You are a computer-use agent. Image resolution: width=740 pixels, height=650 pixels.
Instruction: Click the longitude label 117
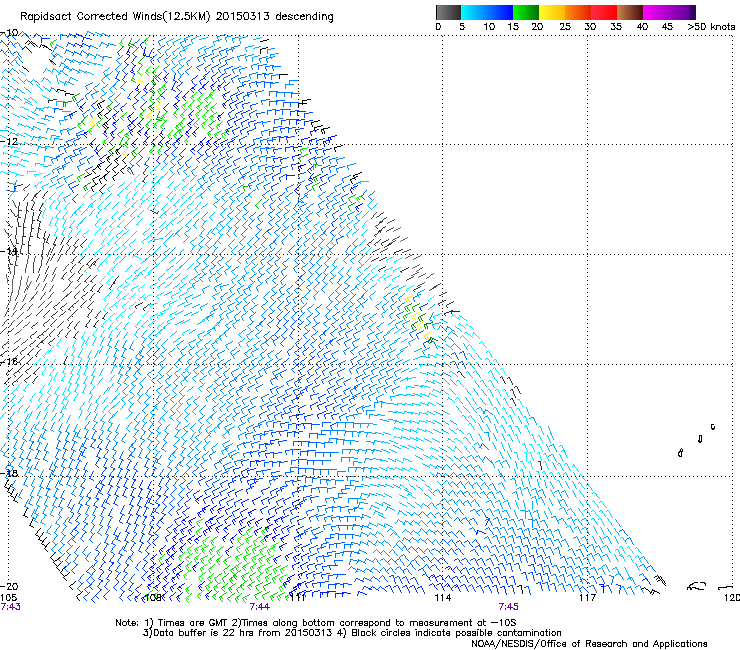(588, 598)
